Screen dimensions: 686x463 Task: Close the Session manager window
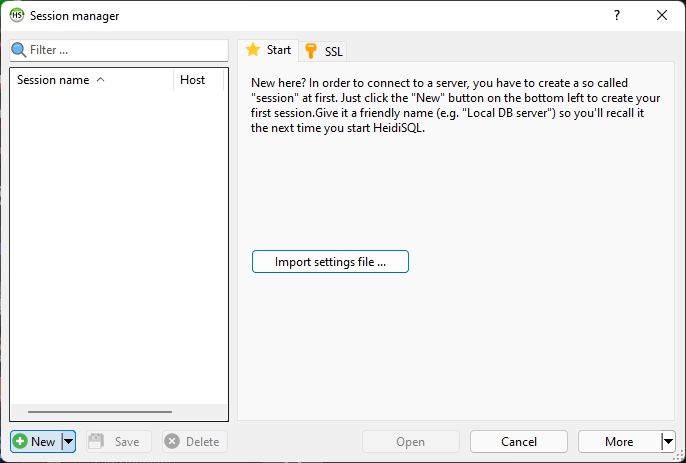(x=661, y=15)
